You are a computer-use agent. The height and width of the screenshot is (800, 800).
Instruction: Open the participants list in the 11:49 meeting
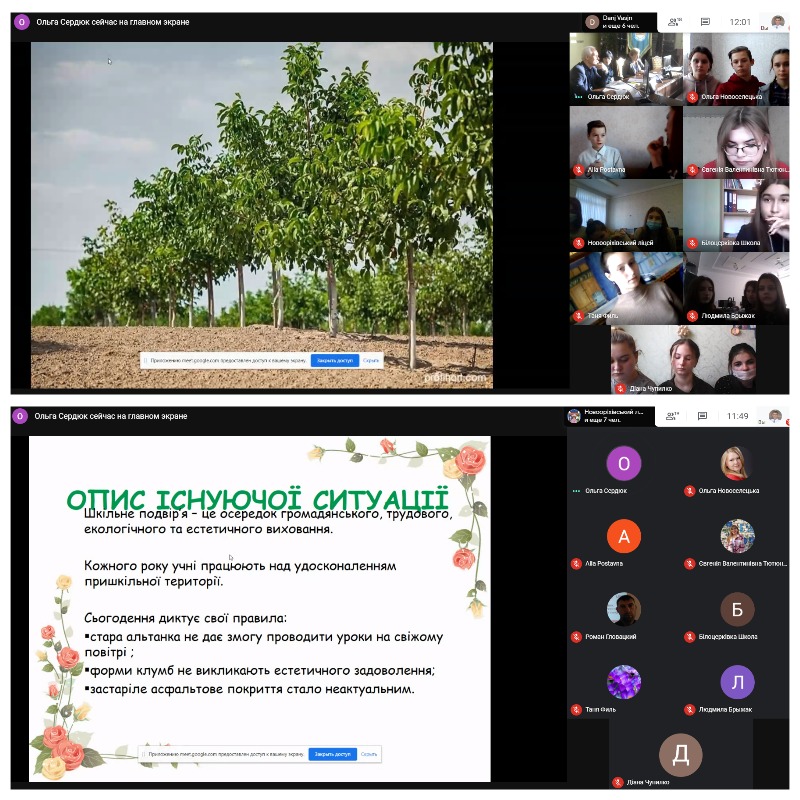click(672, 416)
